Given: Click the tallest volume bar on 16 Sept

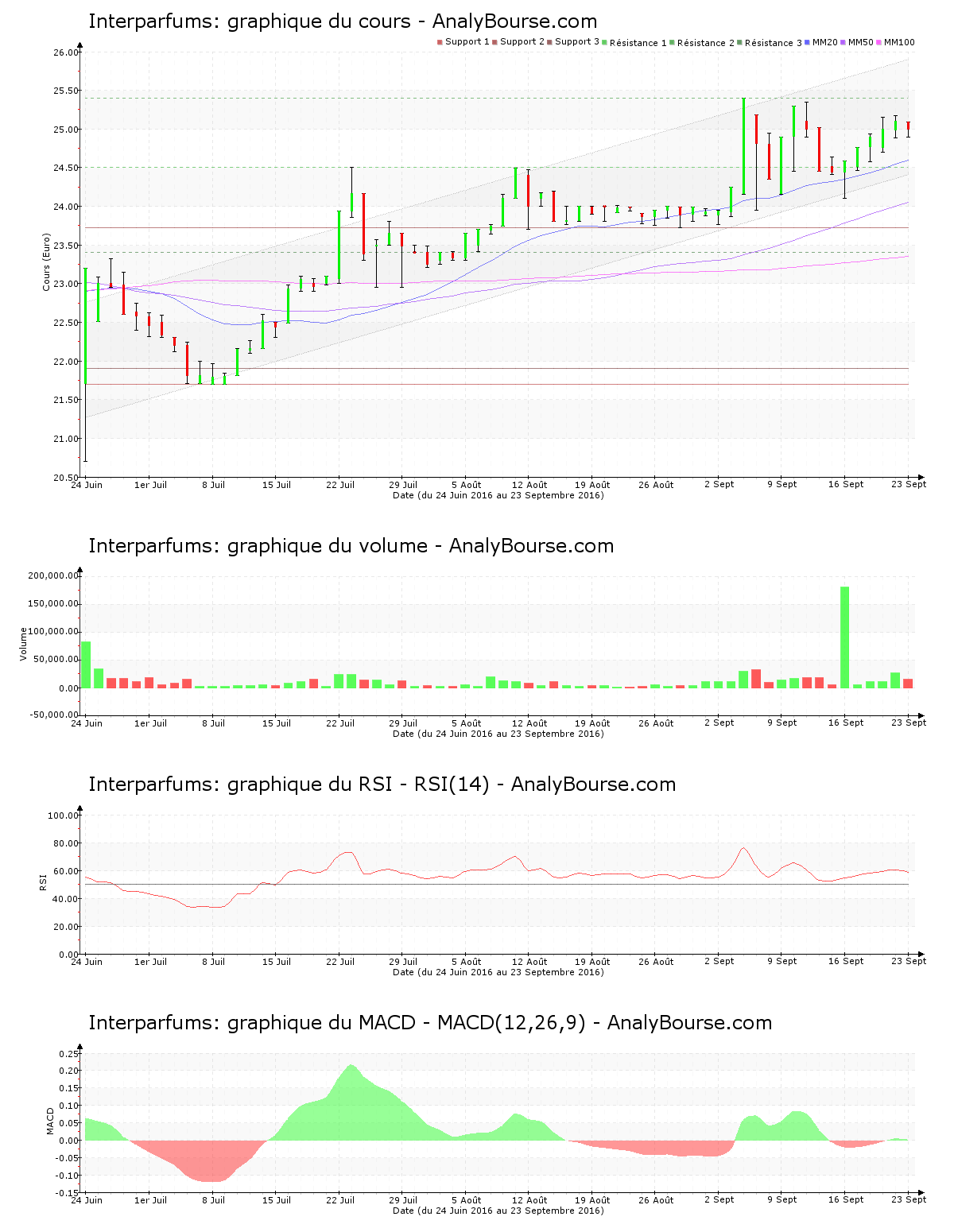Looking at the screenshot, I should click(844, 637).
